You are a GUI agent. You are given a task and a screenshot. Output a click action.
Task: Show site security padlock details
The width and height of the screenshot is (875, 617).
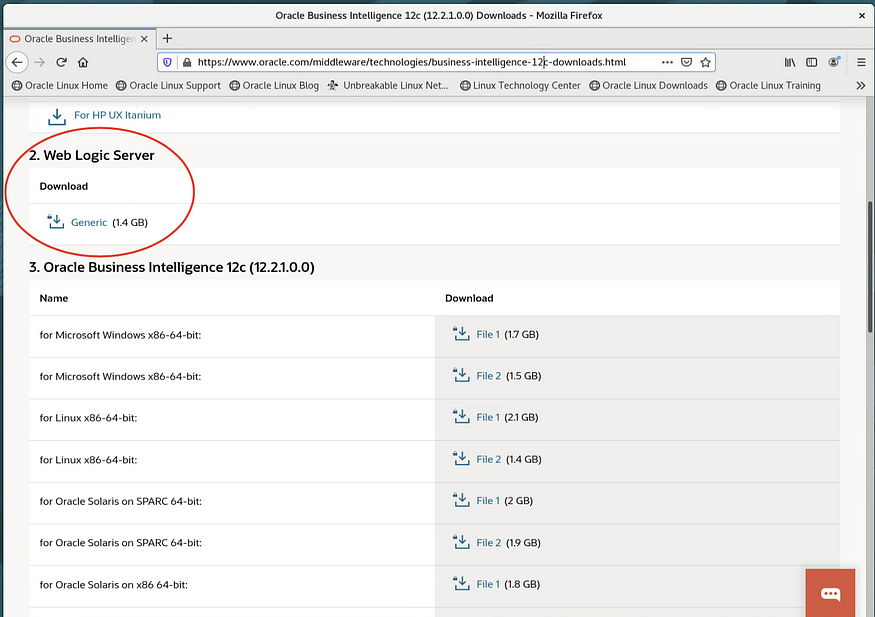pos(187,62)
